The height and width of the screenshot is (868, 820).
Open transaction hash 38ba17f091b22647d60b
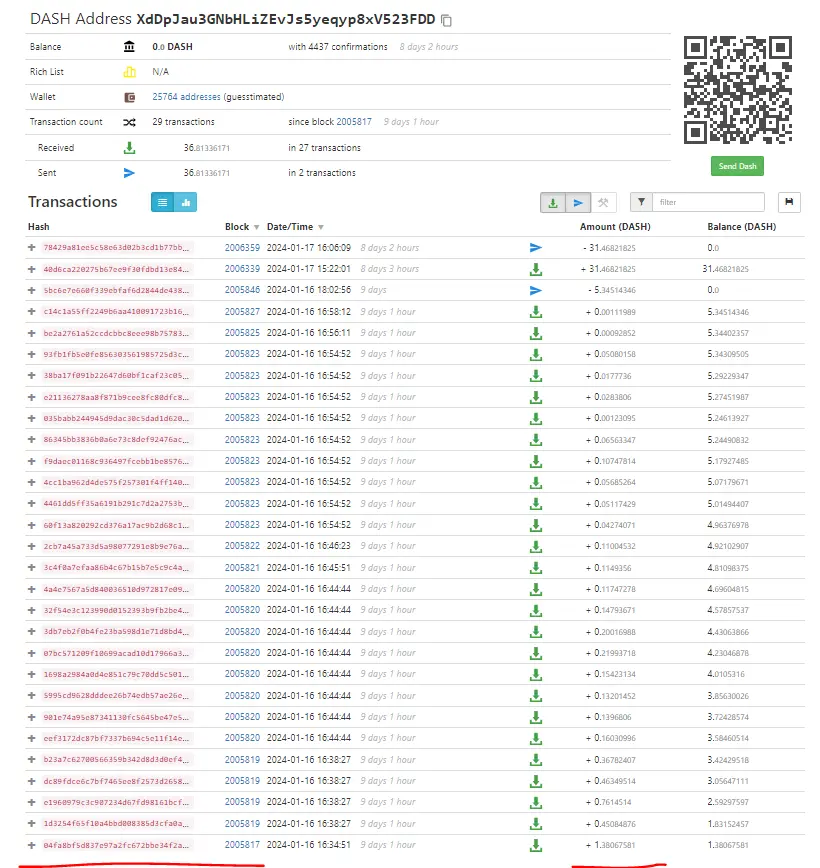coord(116,375)
